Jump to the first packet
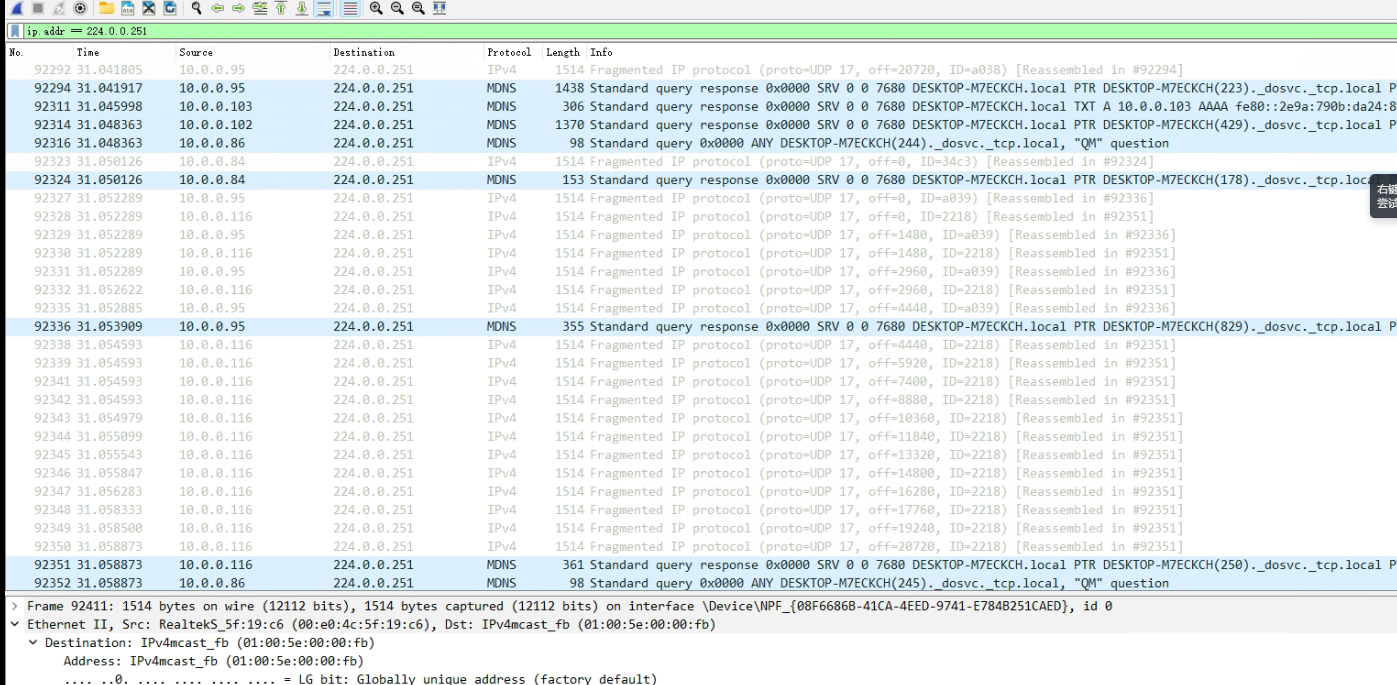Screen dimensions: 1397x685 click(281, 8)
